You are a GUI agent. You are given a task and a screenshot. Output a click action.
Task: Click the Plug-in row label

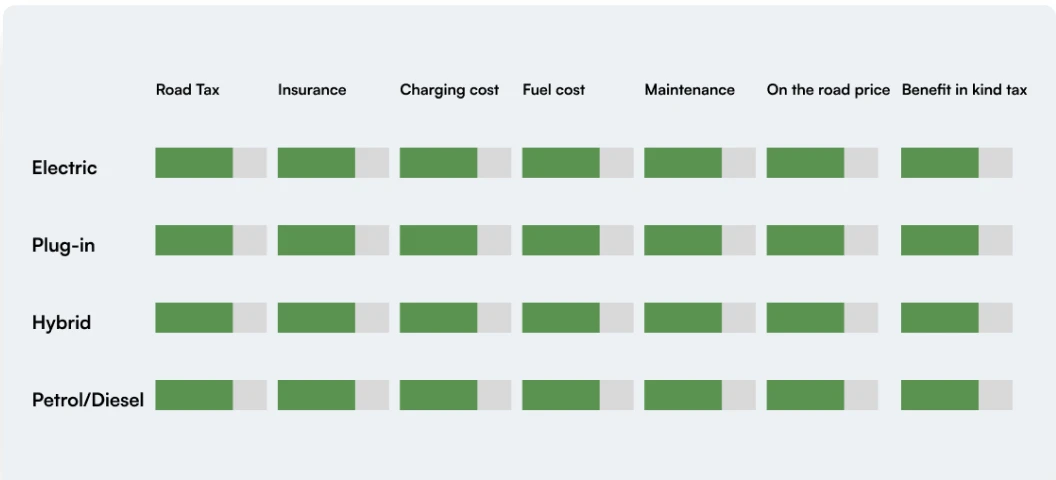(x=63, y=245)
